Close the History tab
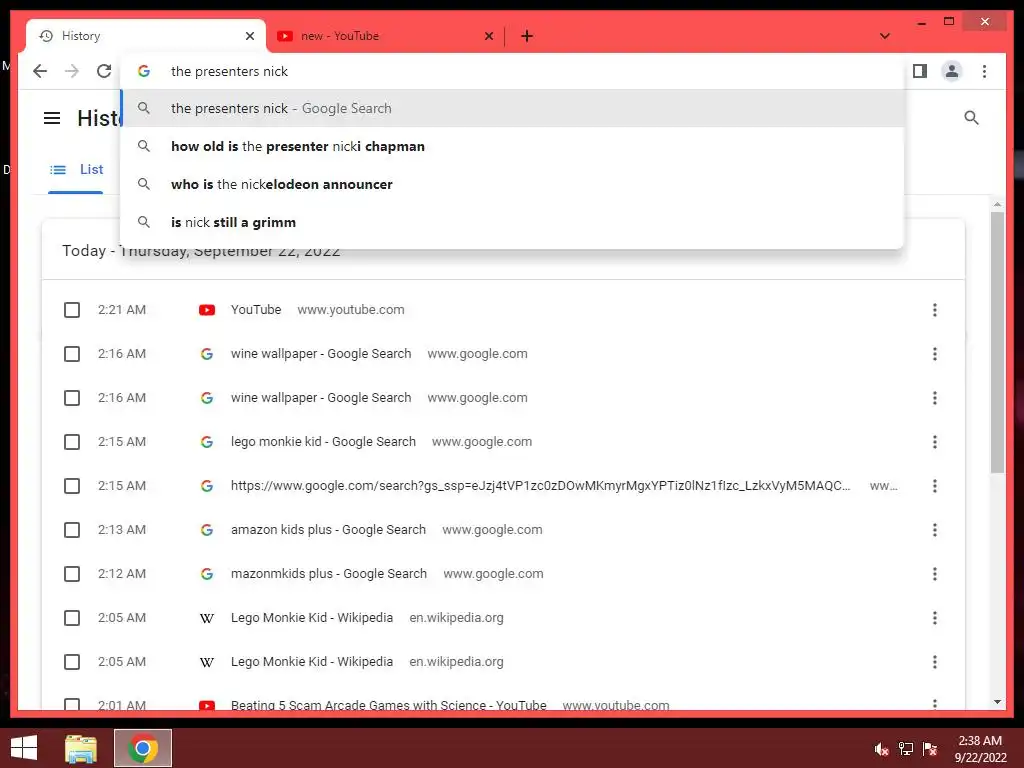The height and width of the screenshot is (768, 1024). tap(249, 36)
